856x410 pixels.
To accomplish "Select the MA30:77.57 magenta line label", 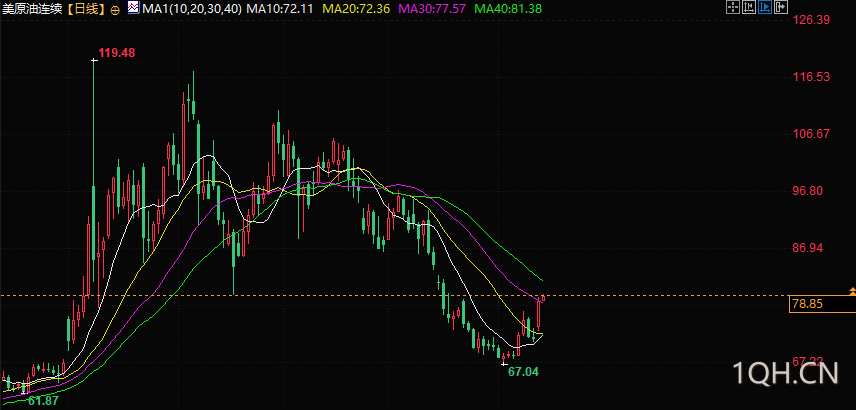I will (x=432, y=9).
